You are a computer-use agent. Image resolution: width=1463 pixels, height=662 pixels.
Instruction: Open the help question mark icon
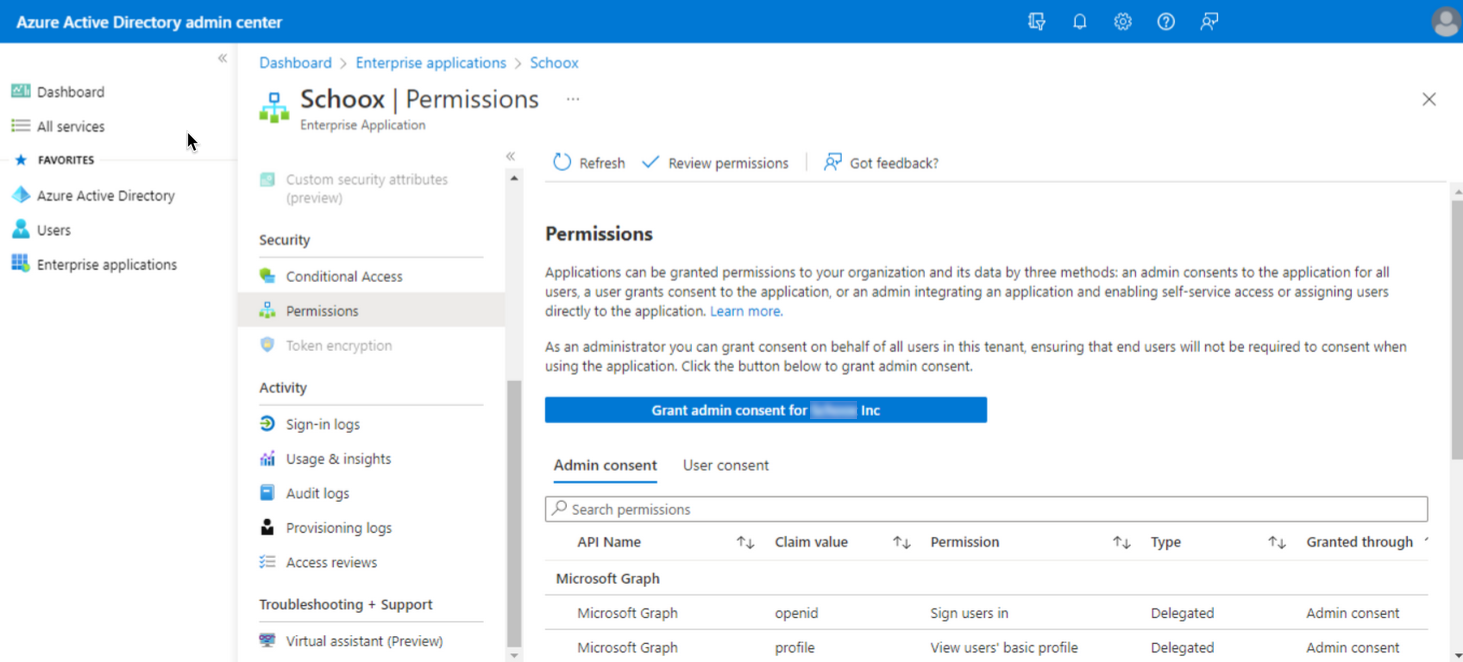[x=1166, y=21]
